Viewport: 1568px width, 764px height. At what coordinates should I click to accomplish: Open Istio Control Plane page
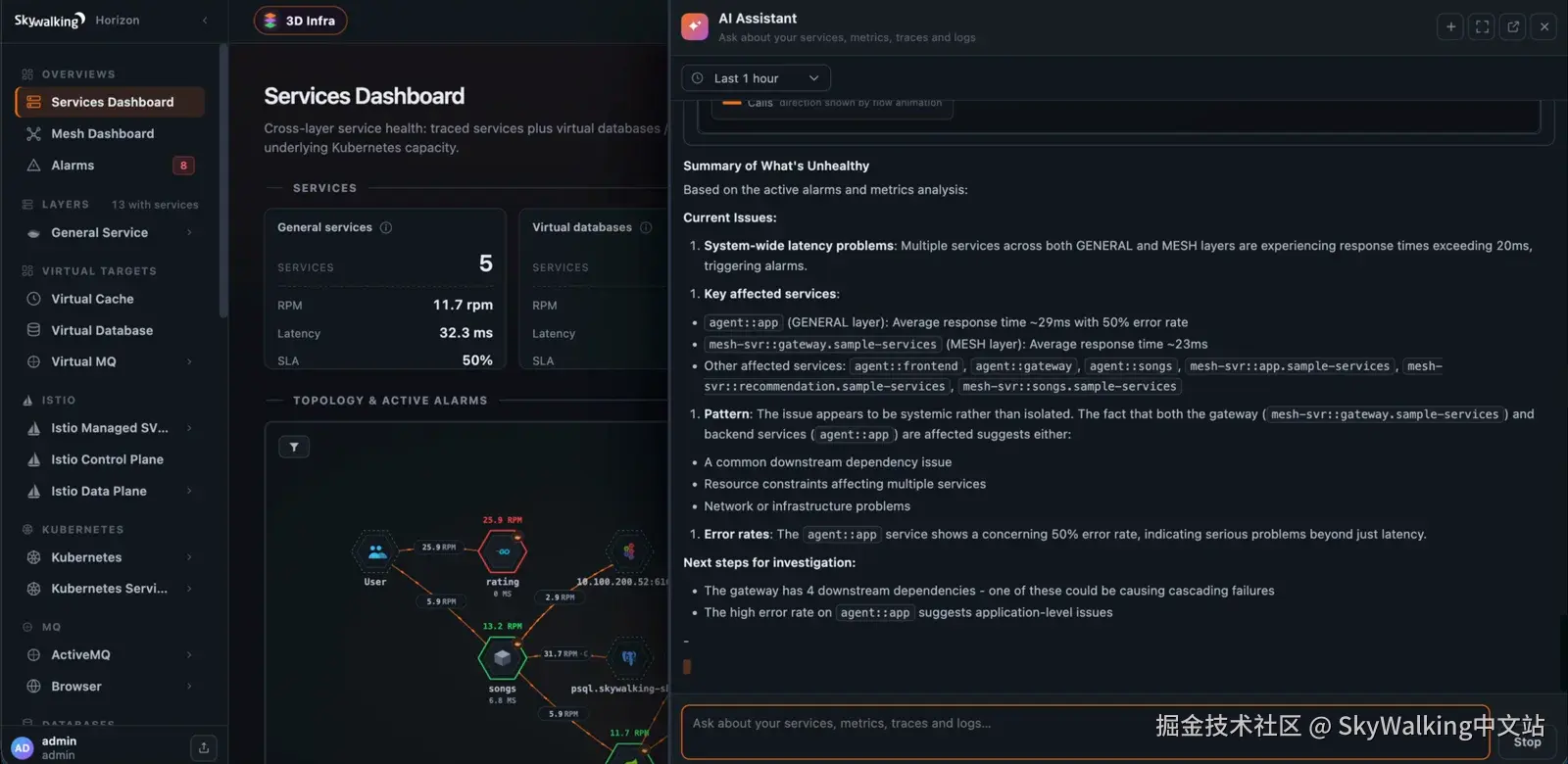tap(110, 459)
